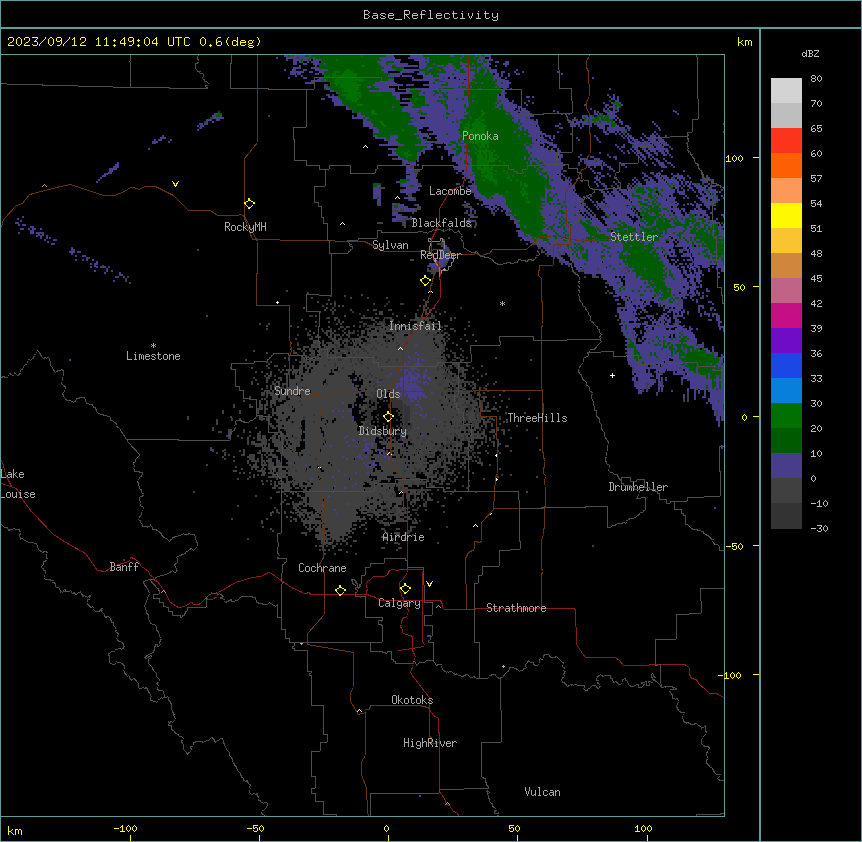Click the RockyMH label
The height and width of the screenshot is (842, 862).
245,227
